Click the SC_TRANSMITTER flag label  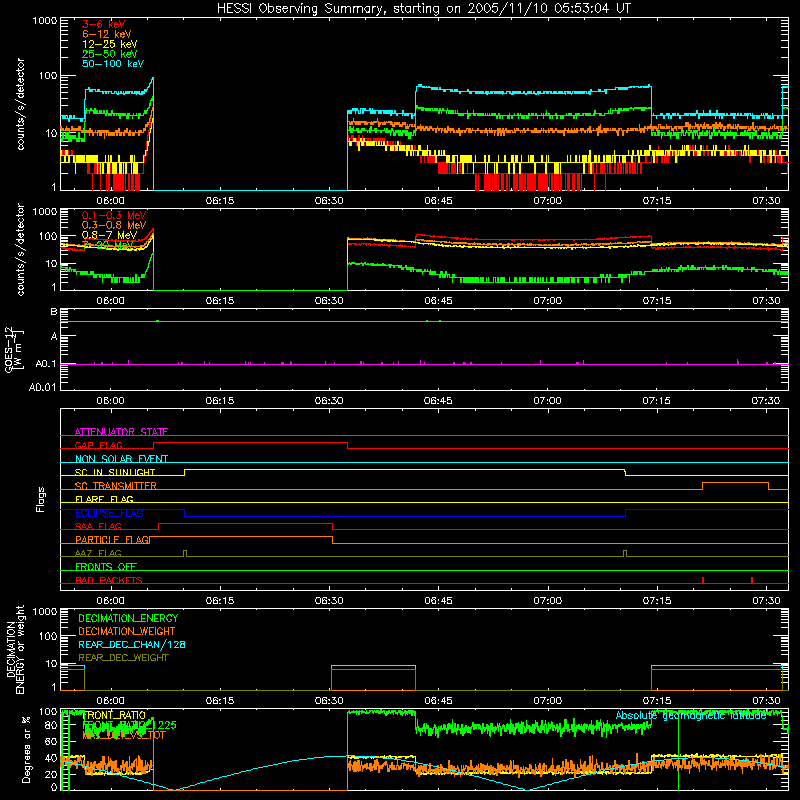(116, 486)
